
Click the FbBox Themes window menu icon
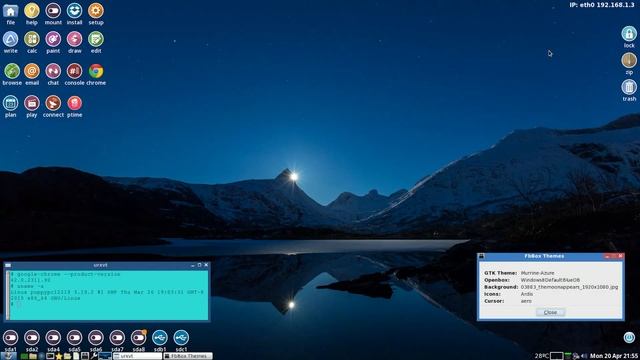482,256
